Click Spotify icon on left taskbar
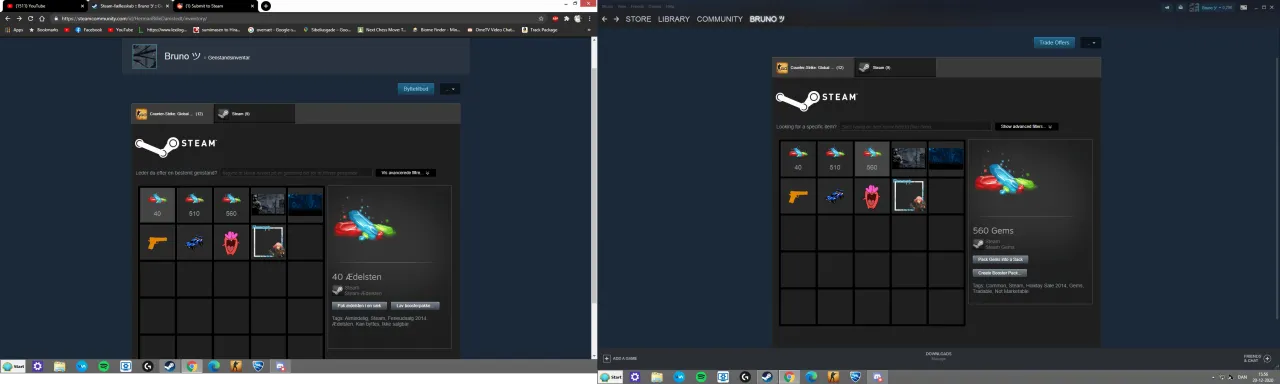1280x384 pixels. [104, 366]
